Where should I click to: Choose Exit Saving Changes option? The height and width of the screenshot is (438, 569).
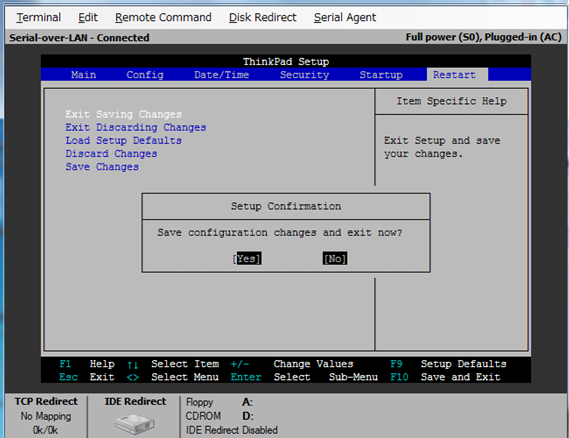pyautogui.click(x=123, y=114)
